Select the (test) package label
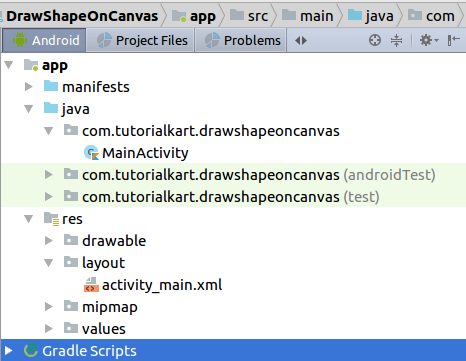Image resolution: width=466 pixels, height=361 pixels. (231, 197)
